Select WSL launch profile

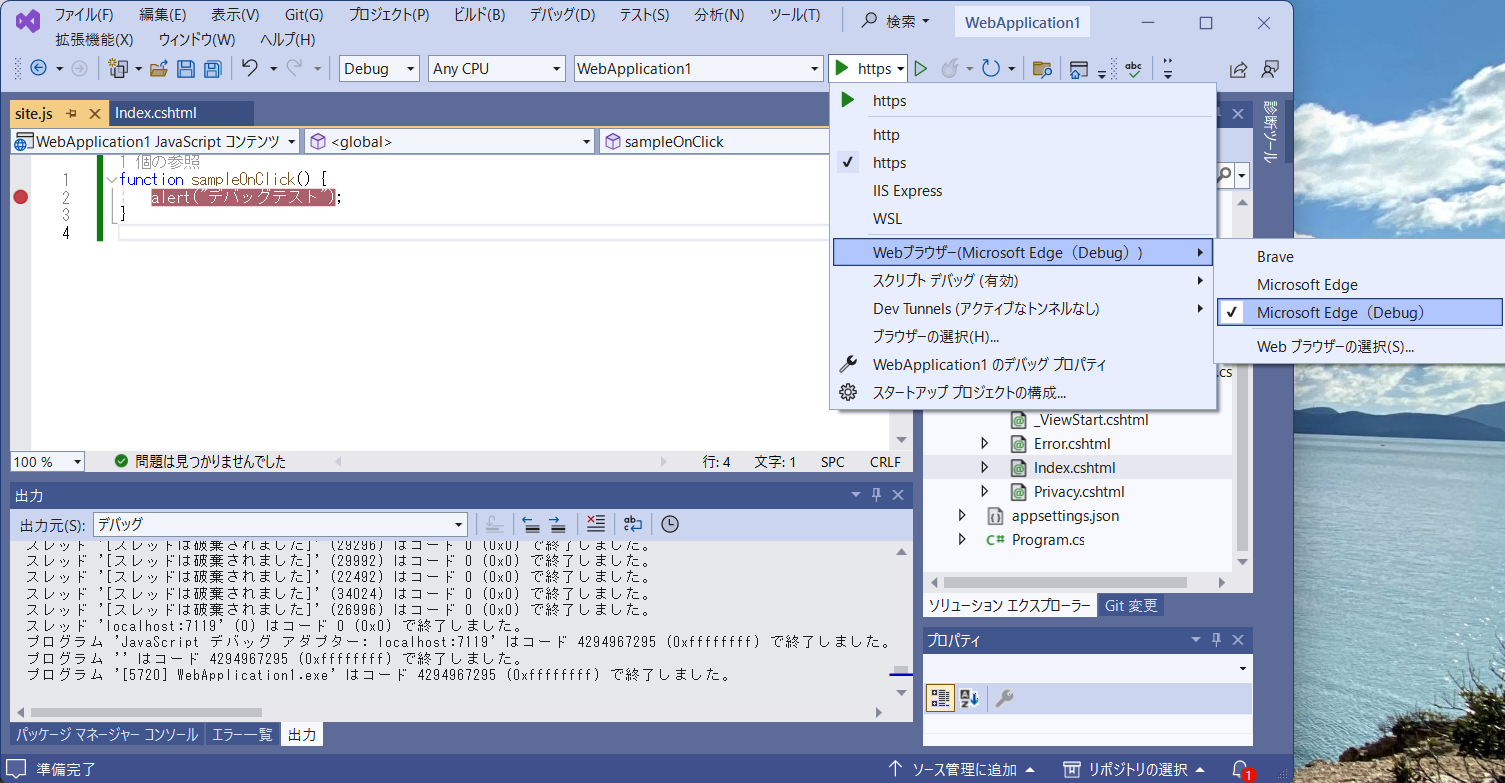pos(1022,219)
